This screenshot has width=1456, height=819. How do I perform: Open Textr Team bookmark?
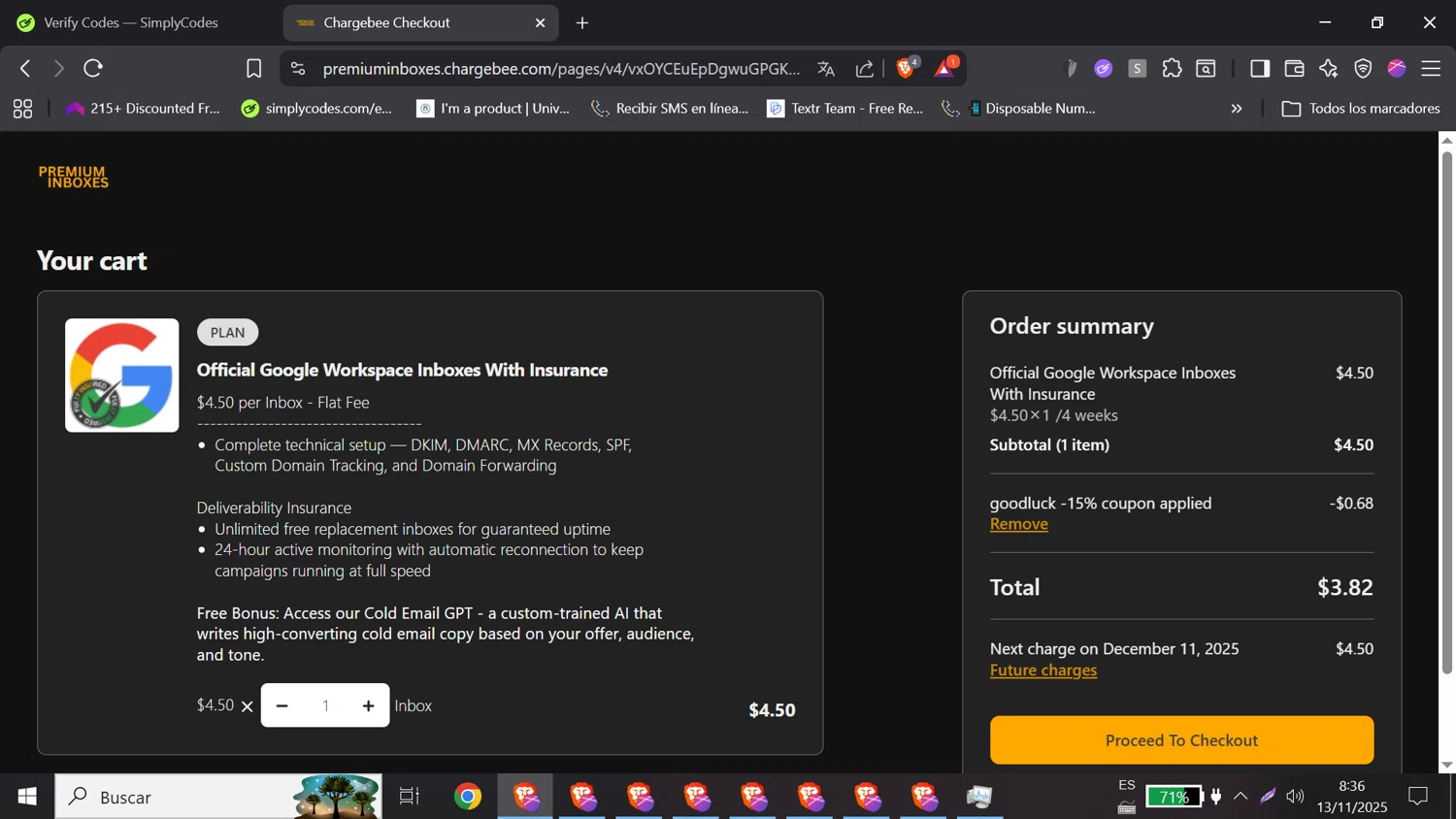[845, 109]
